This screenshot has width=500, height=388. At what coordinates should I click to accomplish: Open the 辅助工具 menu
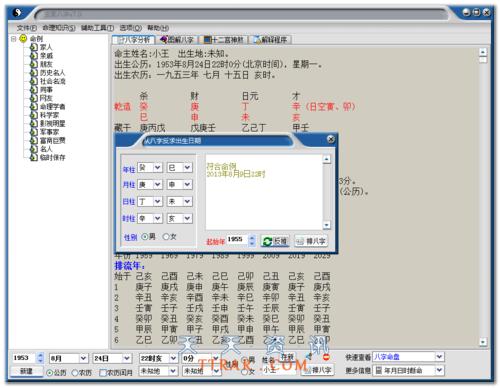click(x=97, y=28)
